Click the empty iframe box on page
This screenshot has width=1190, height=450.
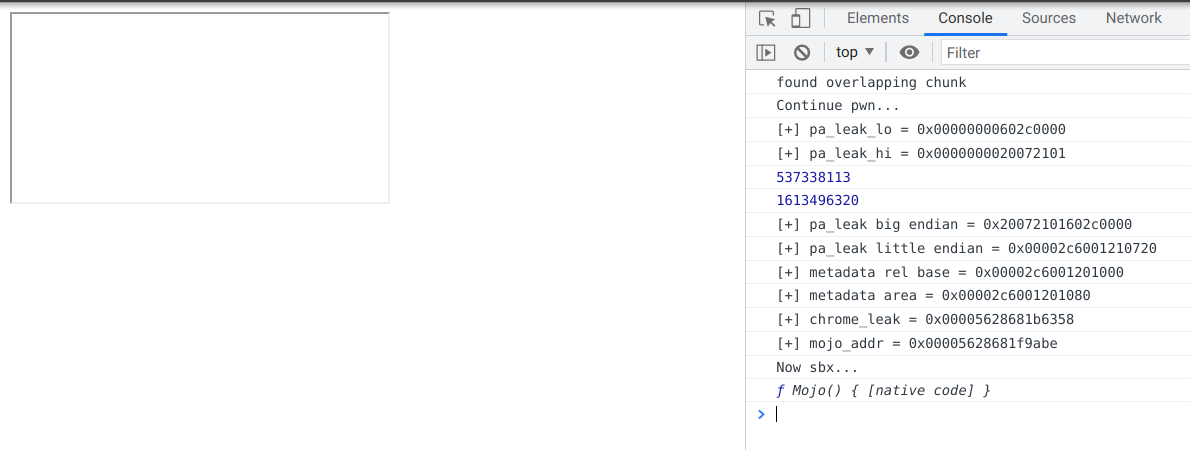pos(200,108)
